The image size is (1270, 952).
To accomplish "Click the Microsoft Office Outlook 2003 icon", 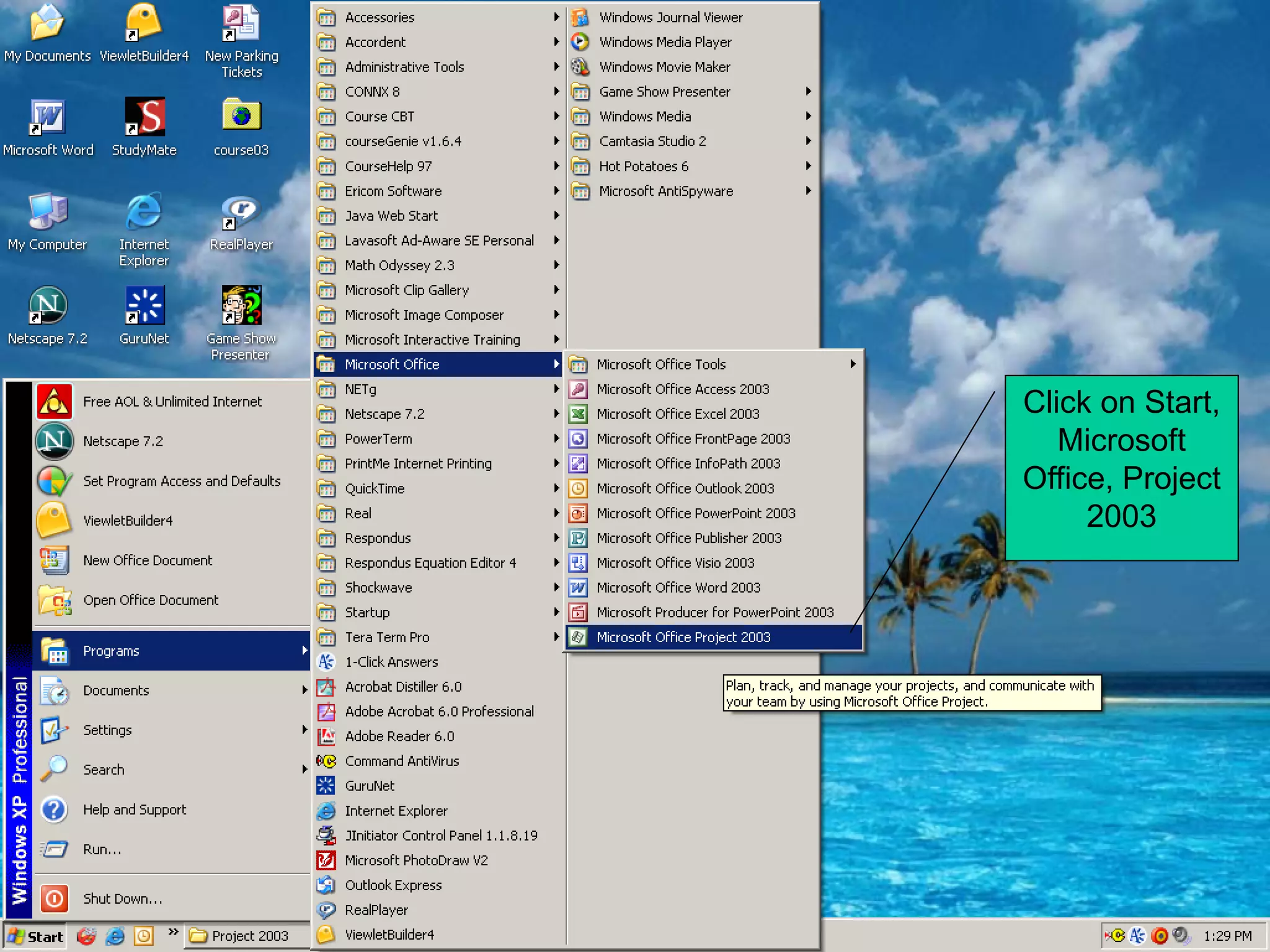I will pos(578,488).
